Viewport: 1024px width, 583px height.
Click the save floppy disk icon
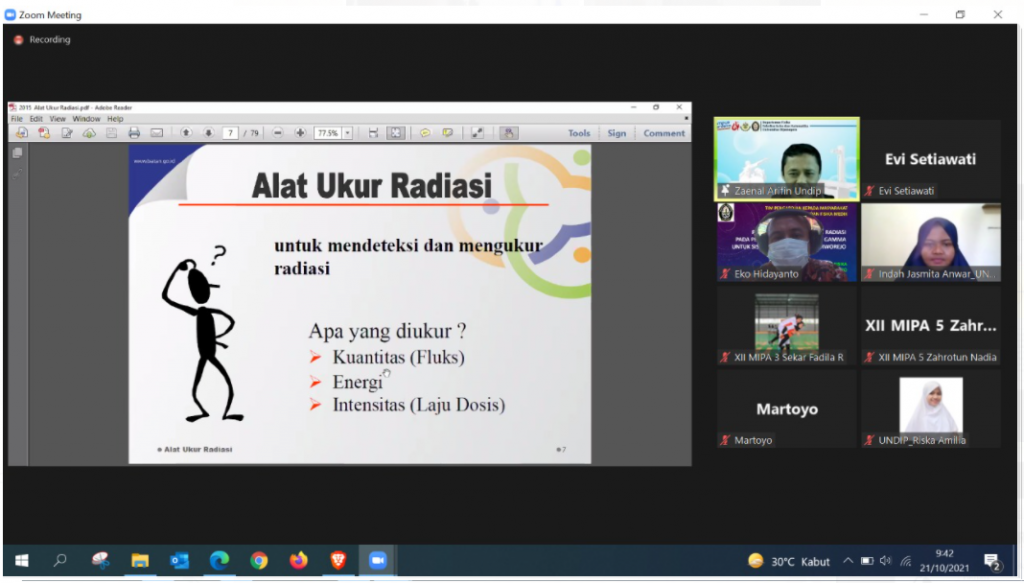[112, 133]
